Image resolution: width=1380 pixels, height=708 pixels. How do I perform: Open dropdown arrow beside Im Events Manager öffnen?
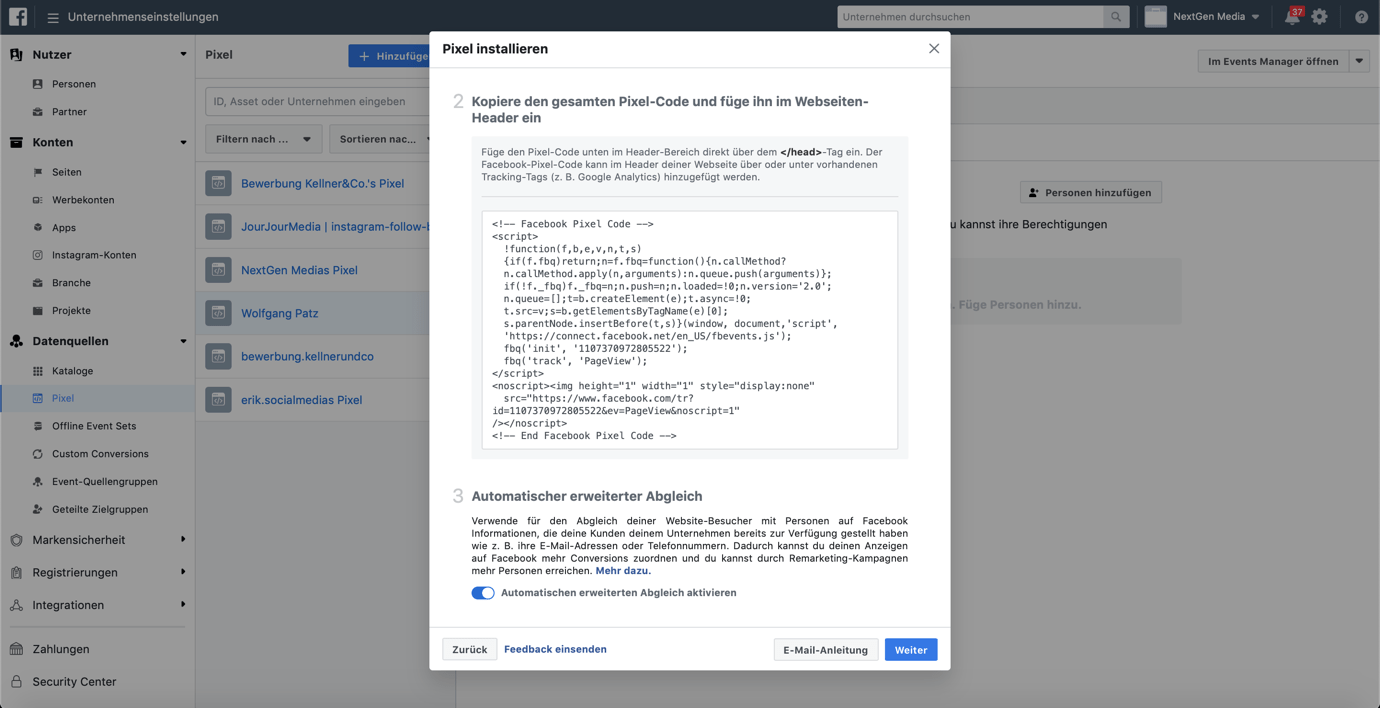pyautogui.click(x=1360, y=61)
